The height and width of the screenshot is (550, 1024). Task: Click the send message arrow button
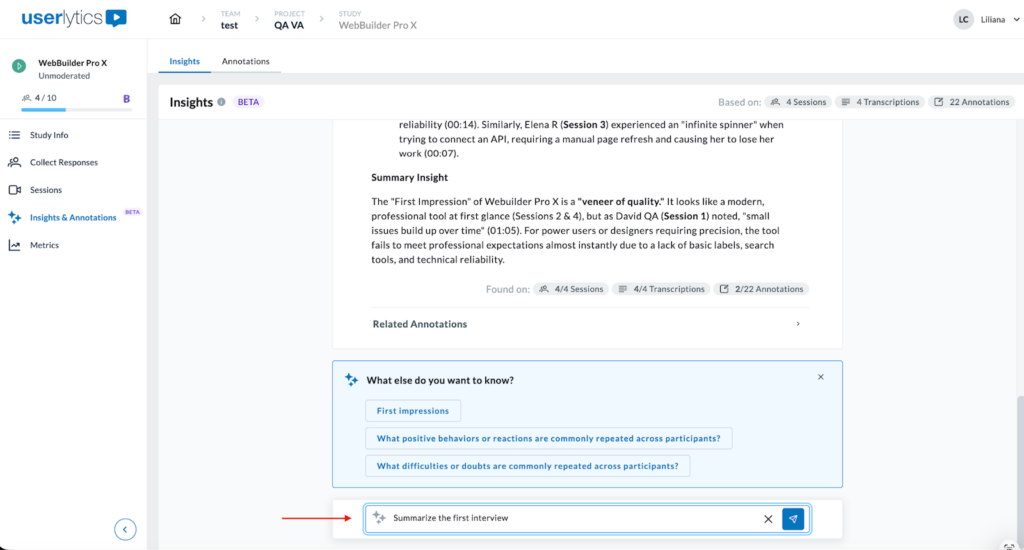click(x=793, y=519)
